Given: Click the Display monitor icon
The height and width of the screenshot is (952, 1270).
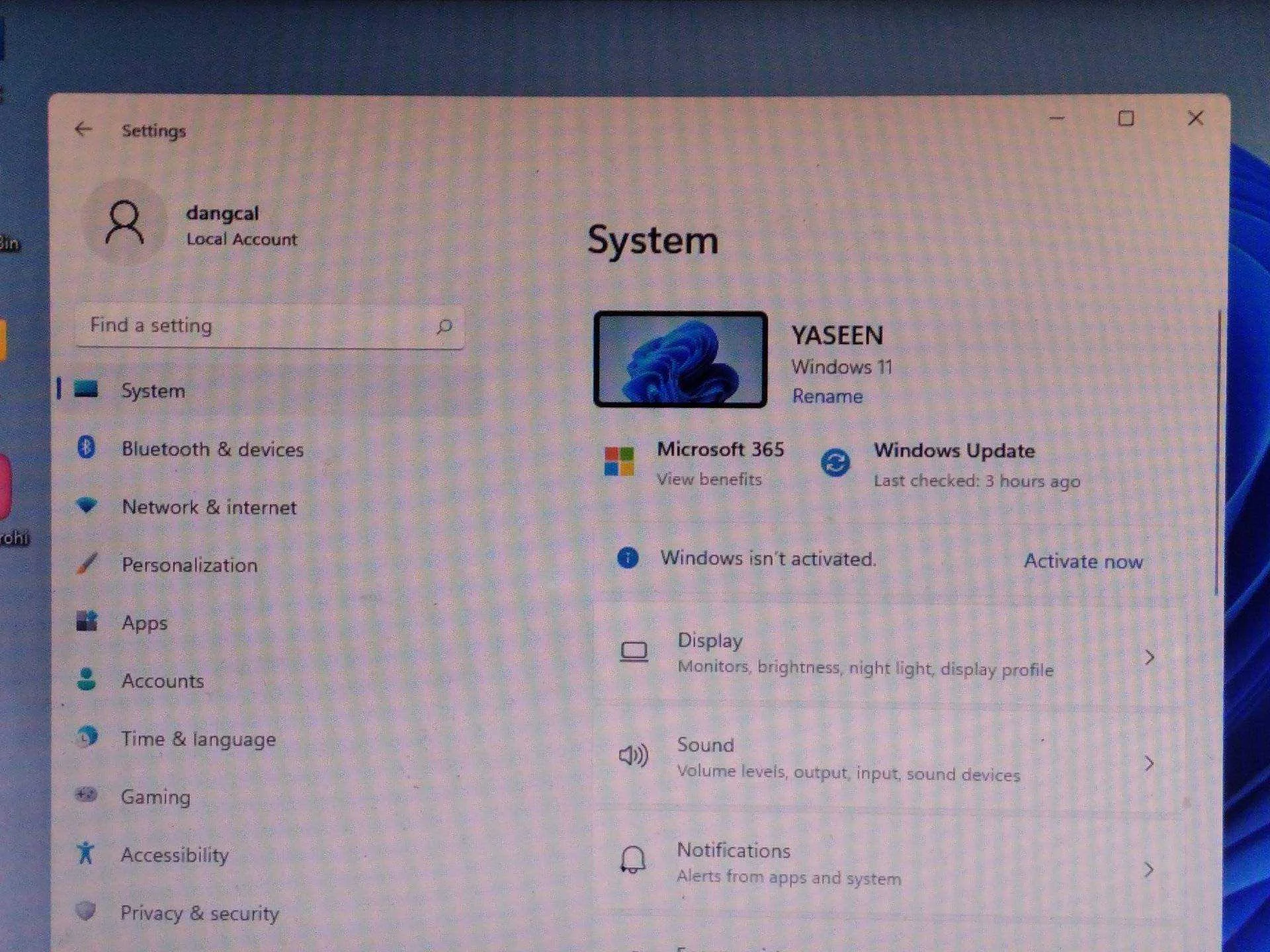Looking at the screenshot, I should pos(634,652).
